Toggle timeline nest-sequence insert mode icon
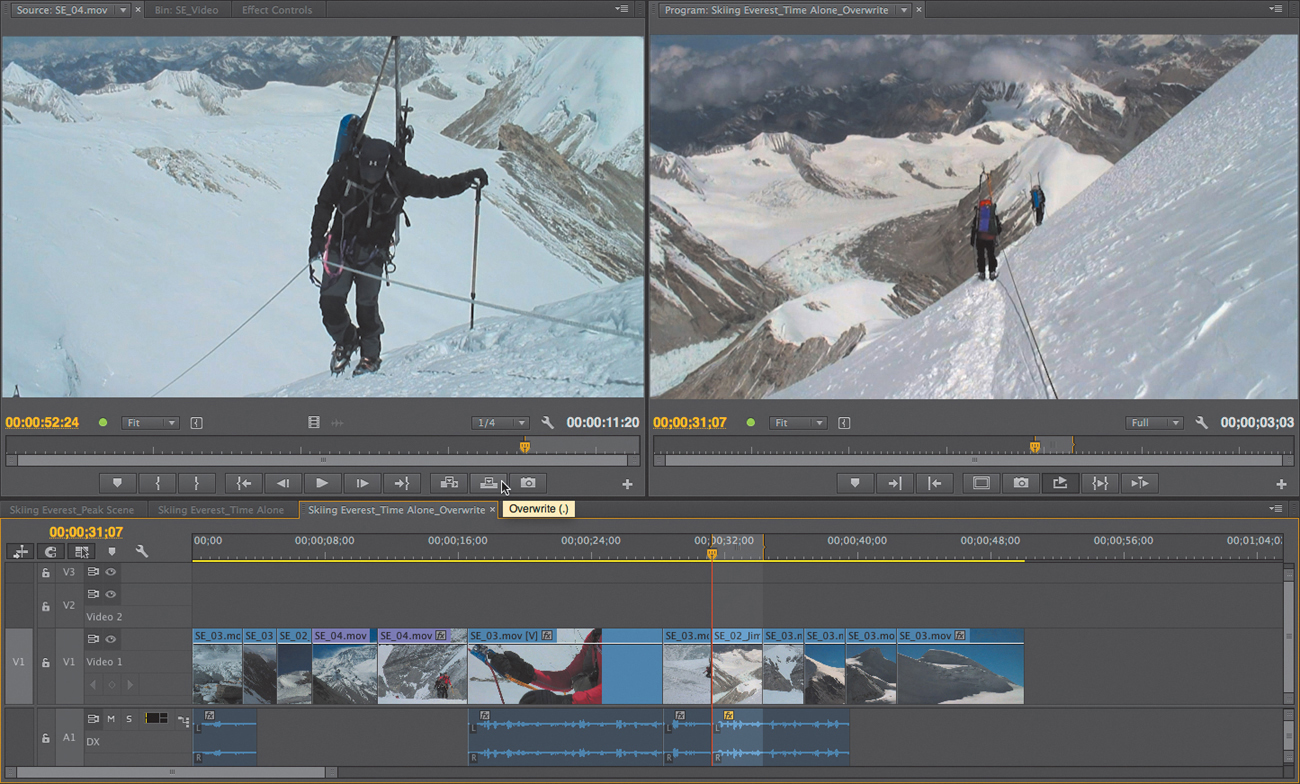Viewport: 1300px width, 784px height. point(21,551)
